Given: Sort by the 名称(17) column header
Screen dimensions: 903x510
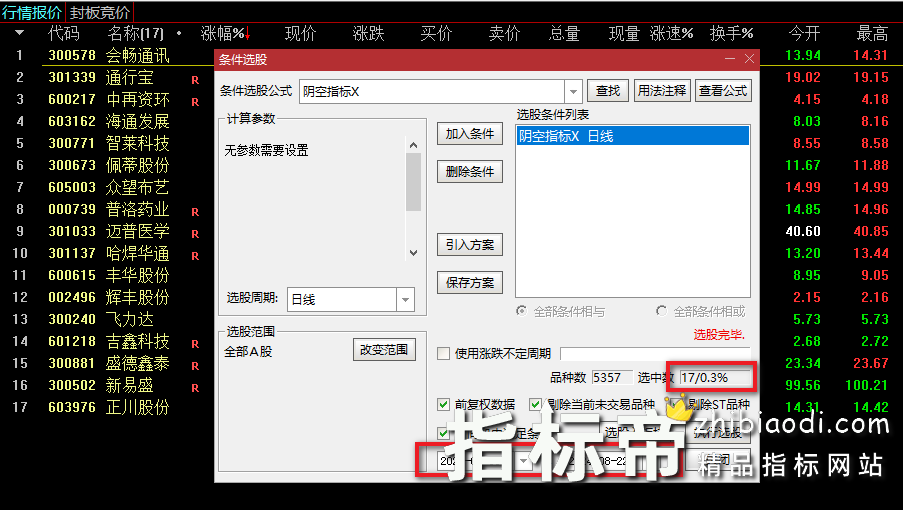Looking at the screenshot, I should (x=136, y=33).
